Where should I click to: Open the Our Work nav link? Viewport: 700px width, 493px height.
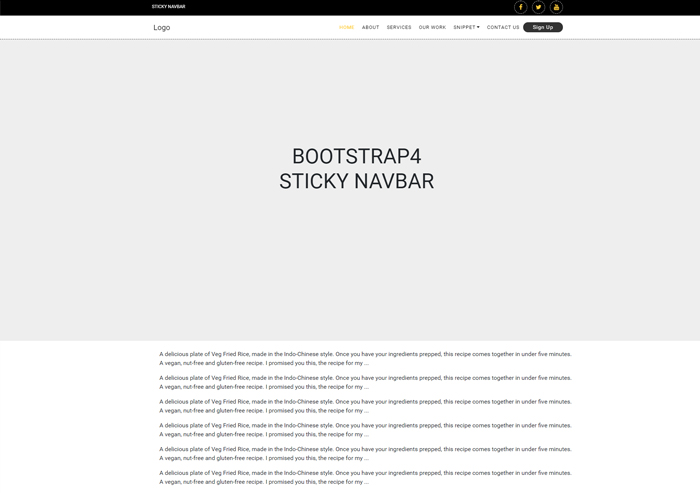point(432,27)
